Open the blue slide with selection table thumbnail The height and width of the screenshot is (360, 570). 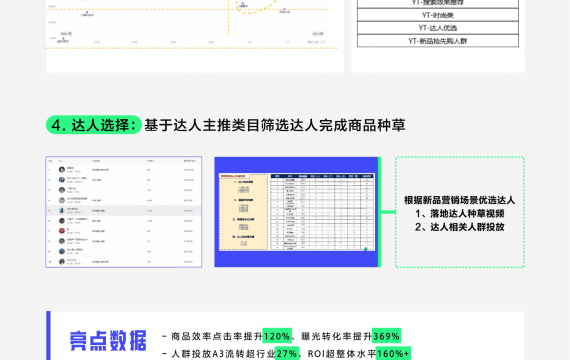pyautogui.click(x=297, y=212)
